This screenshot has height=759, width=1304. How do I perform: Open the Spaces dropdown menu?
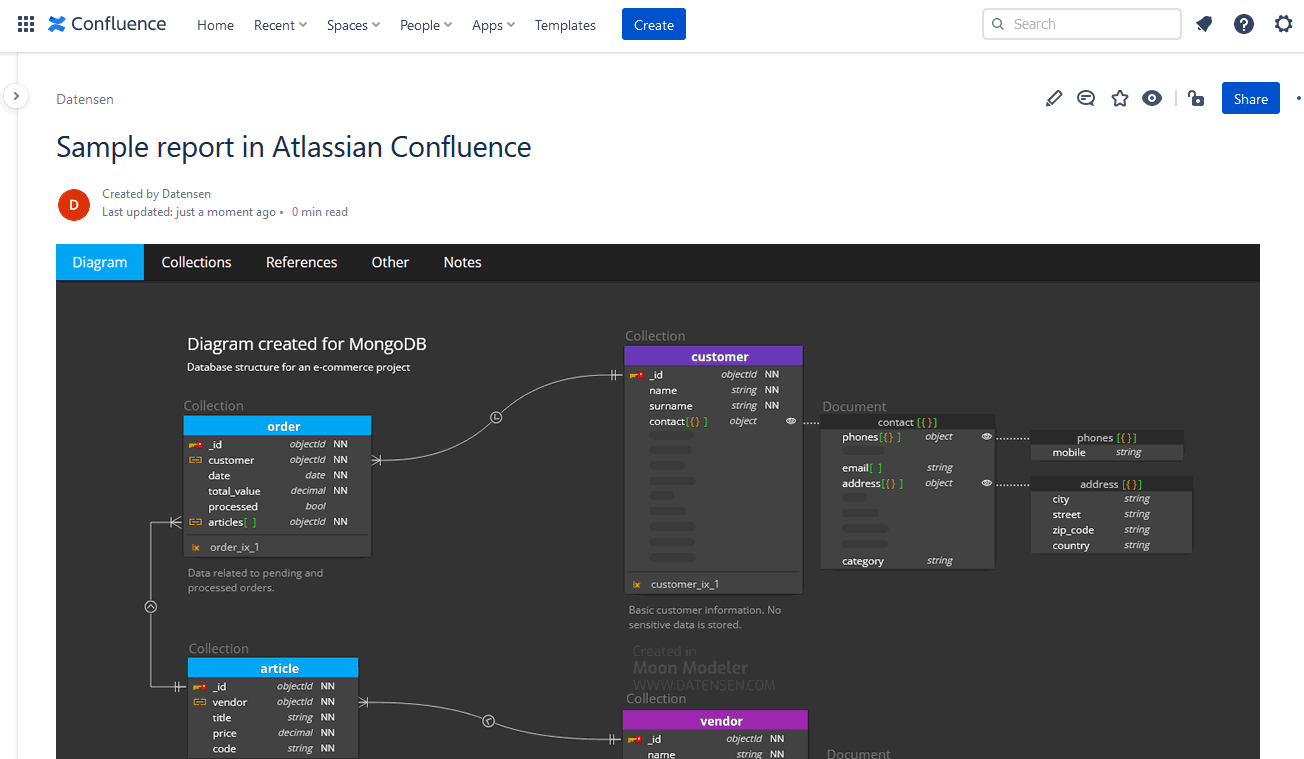353,25
